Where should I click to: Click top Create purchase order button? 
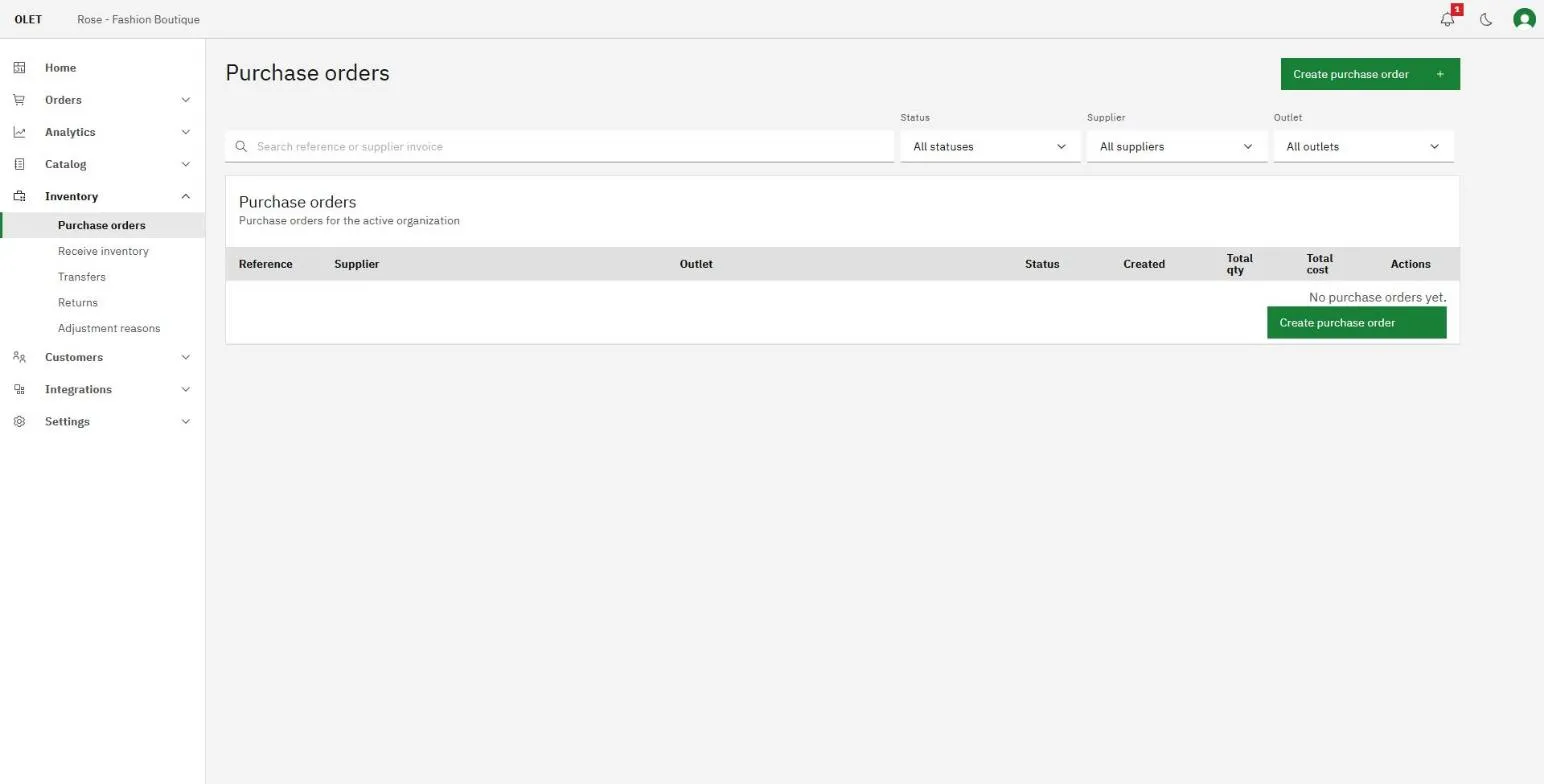click(1370, 74)
